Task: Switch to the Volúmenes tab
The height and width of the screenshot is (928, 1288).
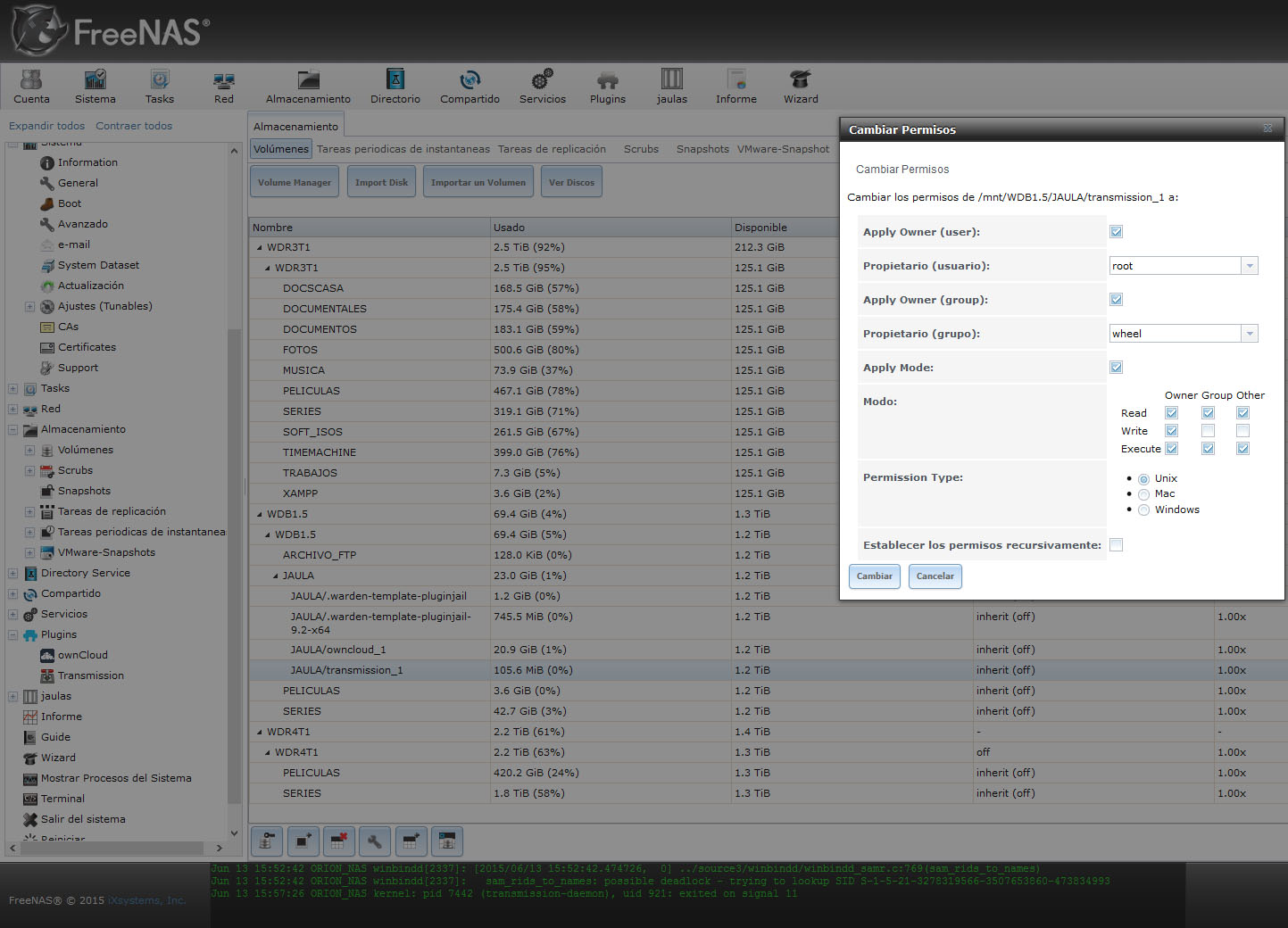Action: (x=280, y=149)
